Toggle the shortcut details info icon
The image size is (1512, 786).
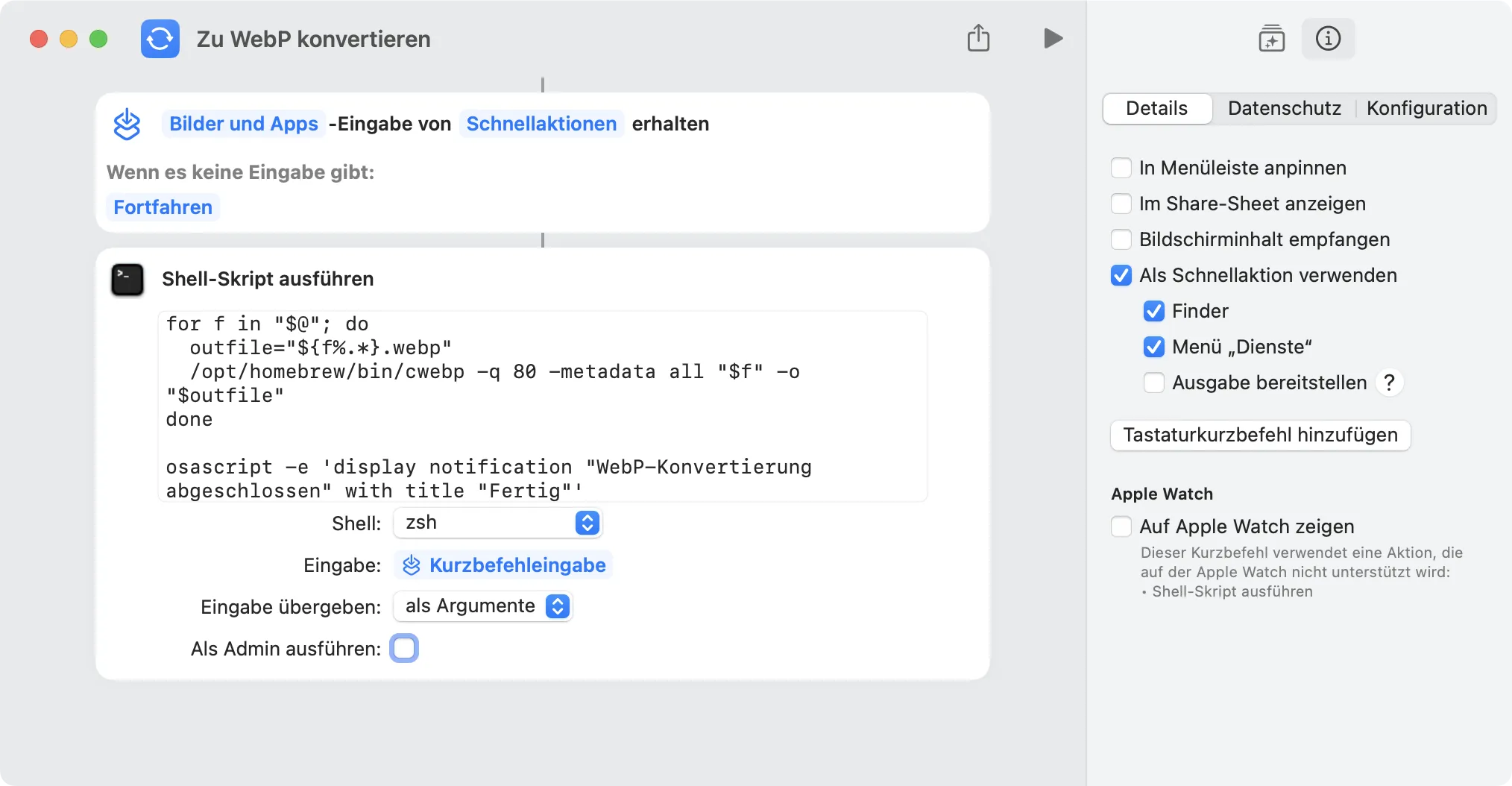pyautogui.click(x=1328, y=38)
